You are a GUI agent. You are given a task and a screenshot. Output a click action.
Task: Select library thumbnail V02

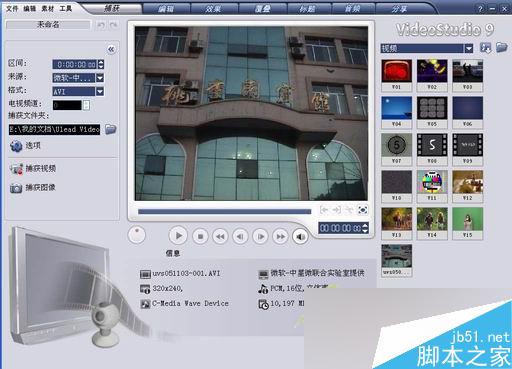[432, 75]
